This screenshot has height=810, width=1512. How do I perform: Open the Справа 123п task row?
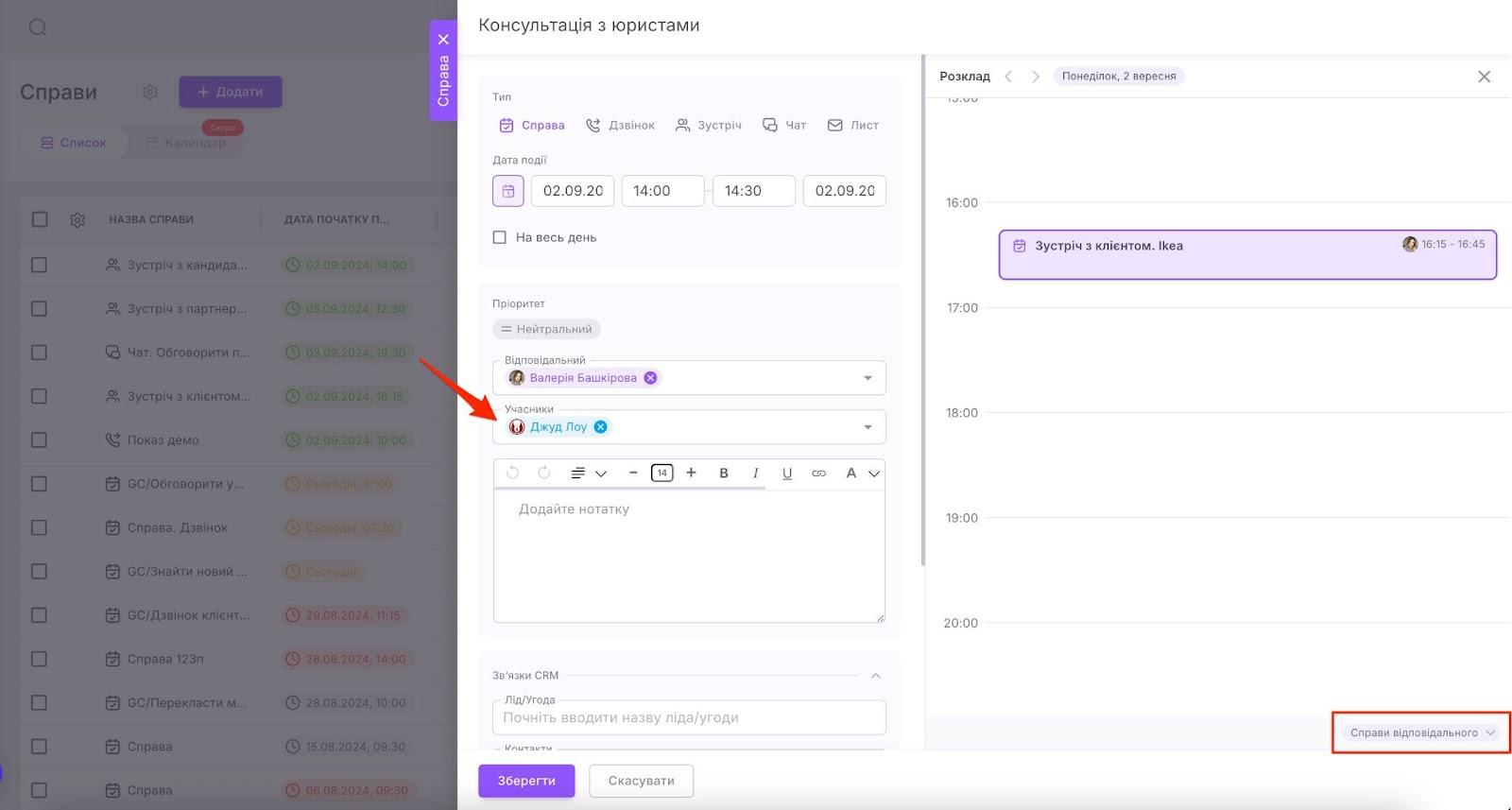click(165, 659)
